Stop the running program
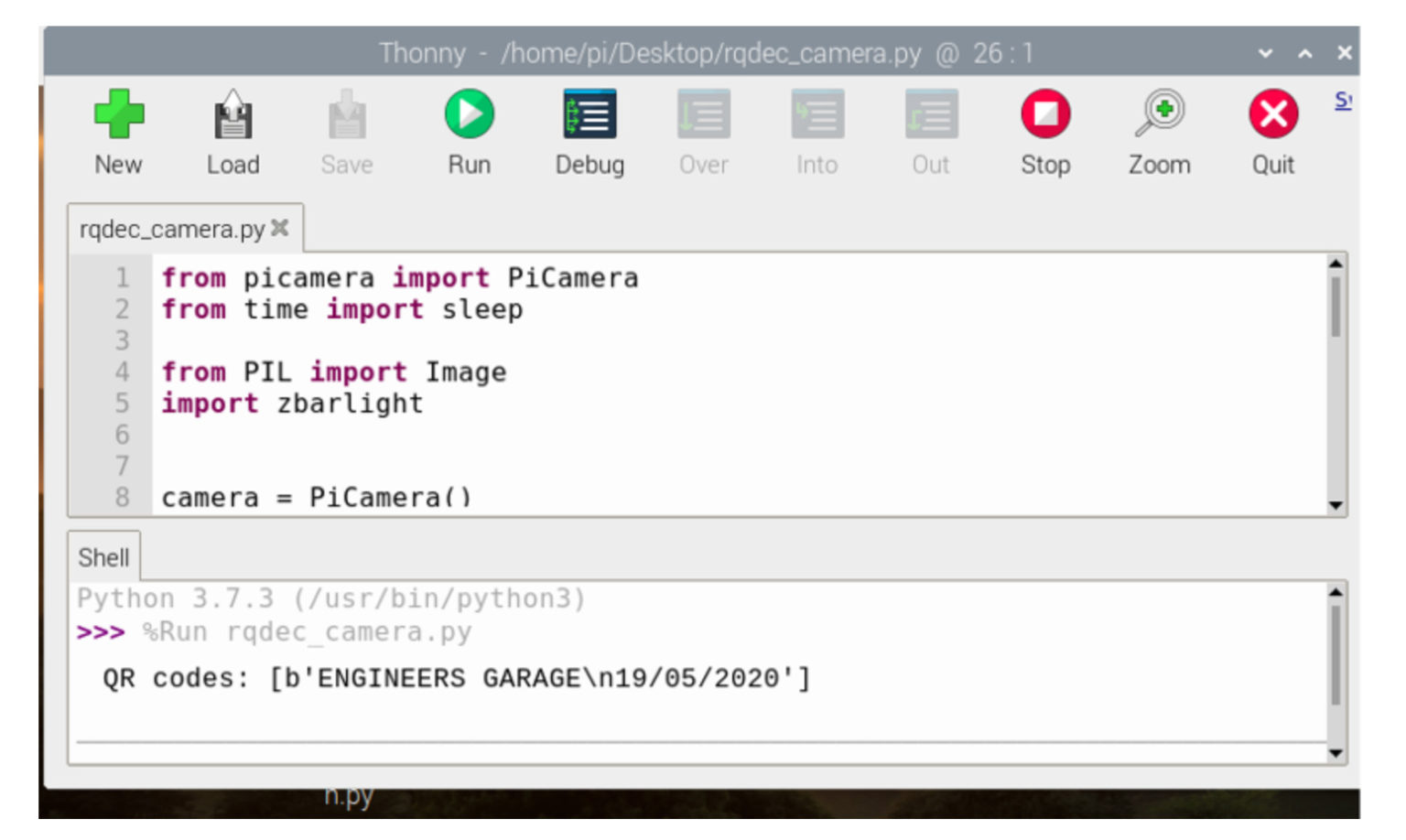 pos(1044,128)
